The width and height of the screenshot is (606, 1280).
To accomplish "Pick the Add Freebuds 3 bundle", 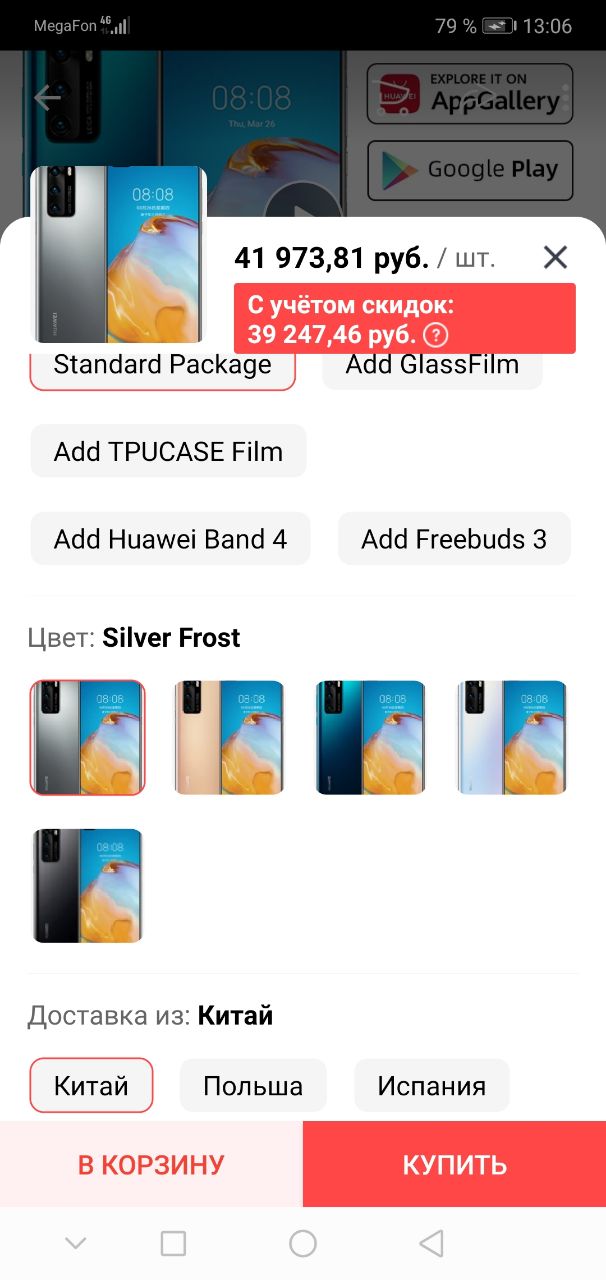I will coord(454,539).
